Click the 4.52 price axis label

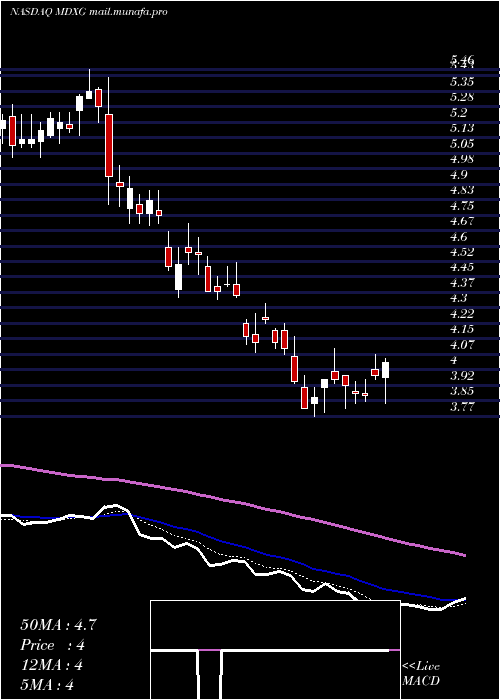tap(462, 252)
